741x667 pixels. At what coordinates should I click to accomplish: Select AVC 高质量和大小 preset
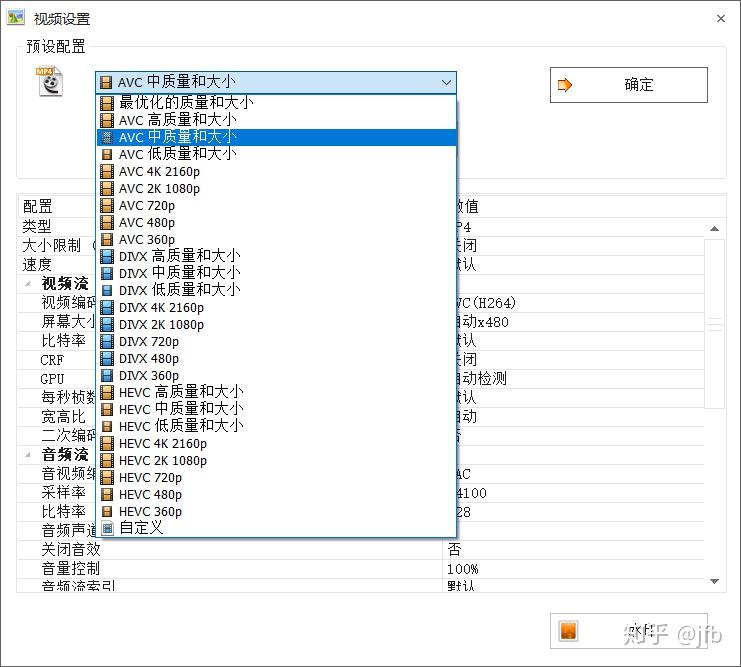click(276, 120)
